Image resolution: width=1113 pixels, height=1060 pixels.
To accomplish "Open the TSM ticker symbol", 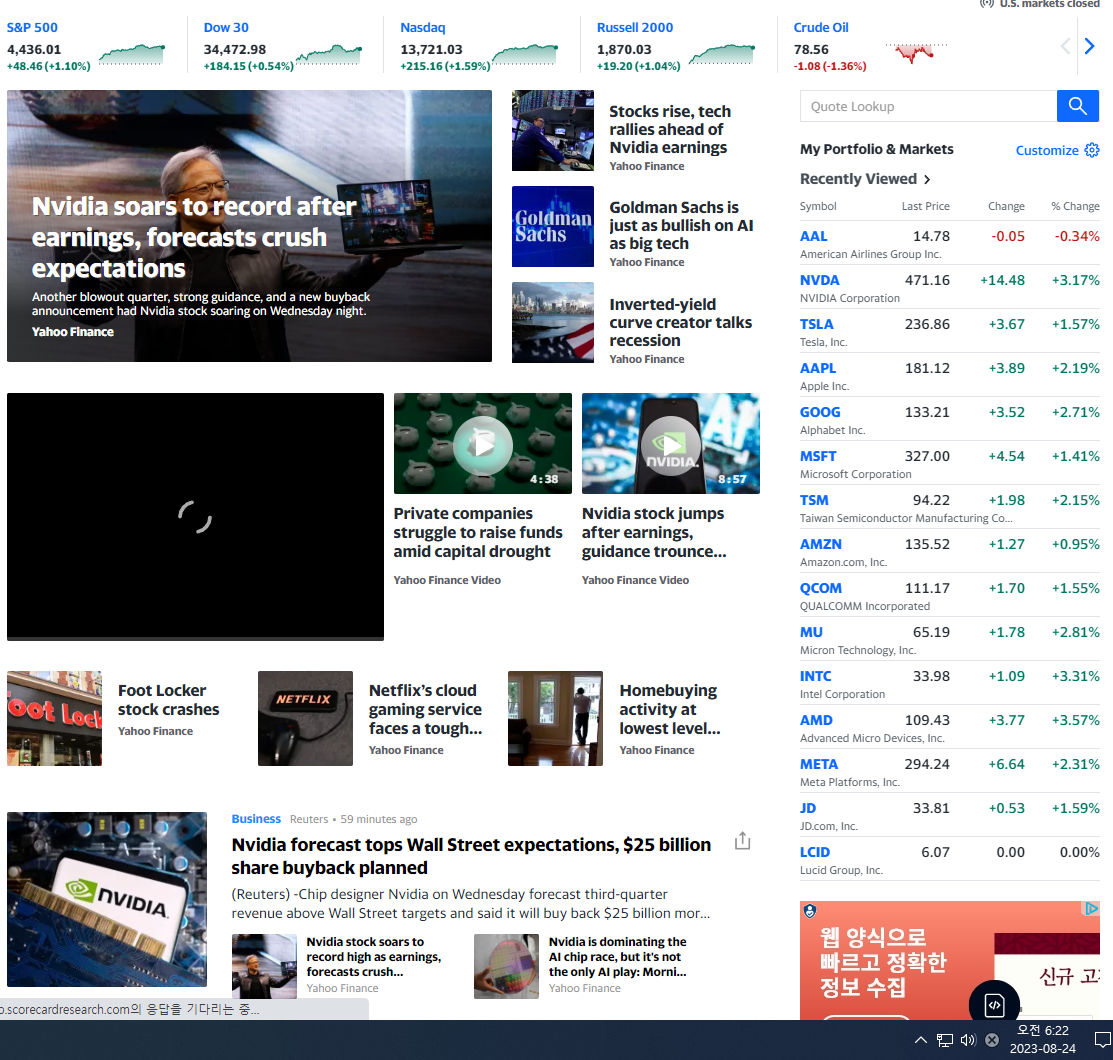I will (x=814, y=501).
